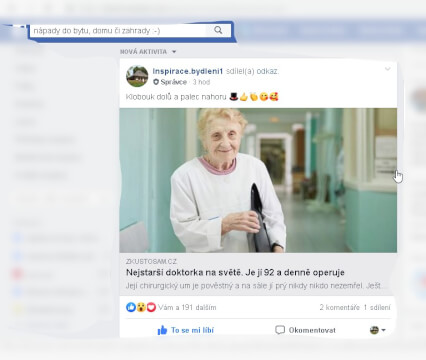Click the Okomentovat comment button
426x360 pixels.
[x=305, y=330]
